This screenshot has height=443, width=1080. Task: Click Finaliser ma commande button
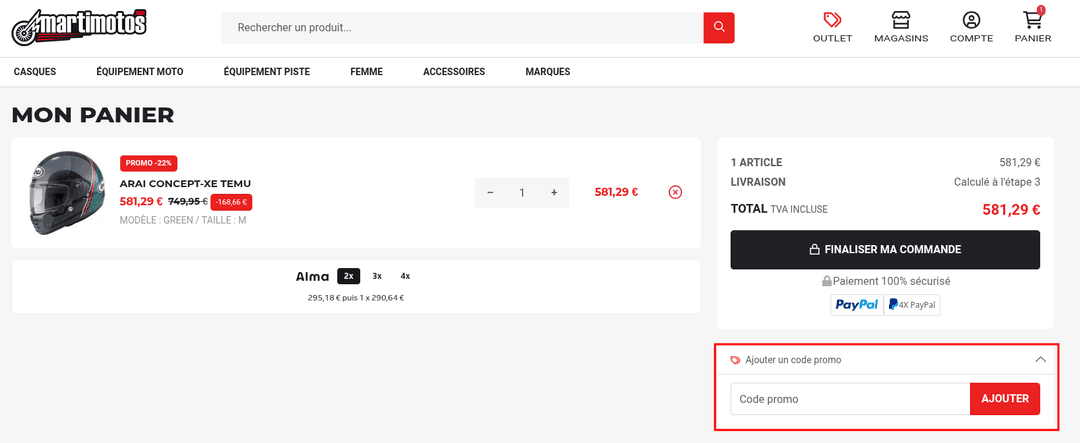[885, 249]
